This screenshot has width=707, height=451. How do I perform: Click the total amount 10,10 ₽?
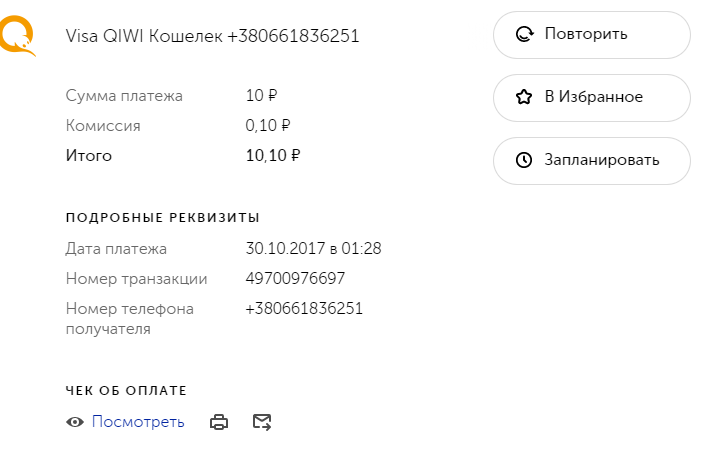click(x=273, y=156)
